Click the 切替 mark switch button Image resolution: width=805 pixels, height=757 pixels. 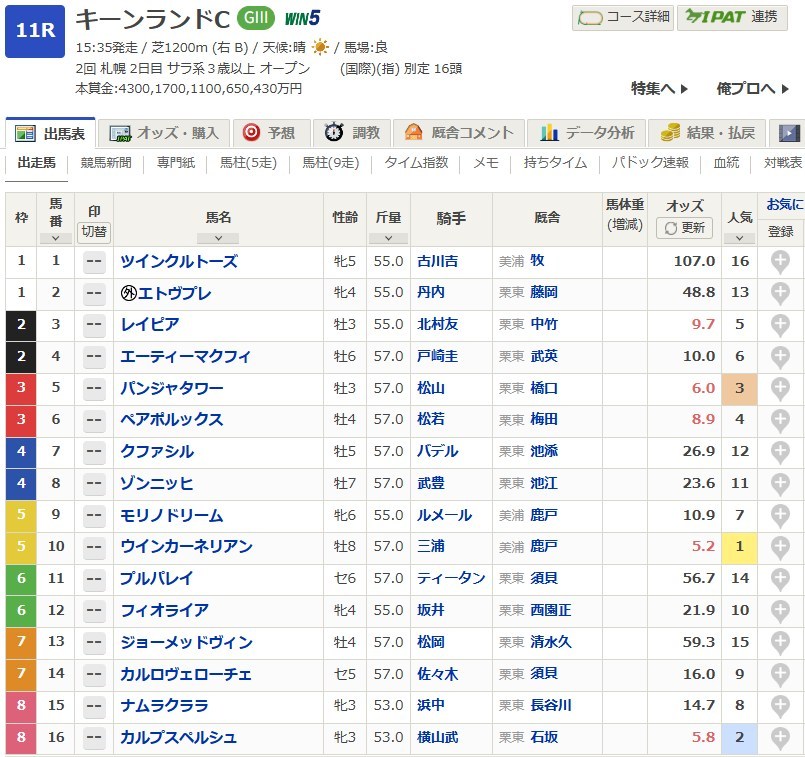(x=94, y=231)
